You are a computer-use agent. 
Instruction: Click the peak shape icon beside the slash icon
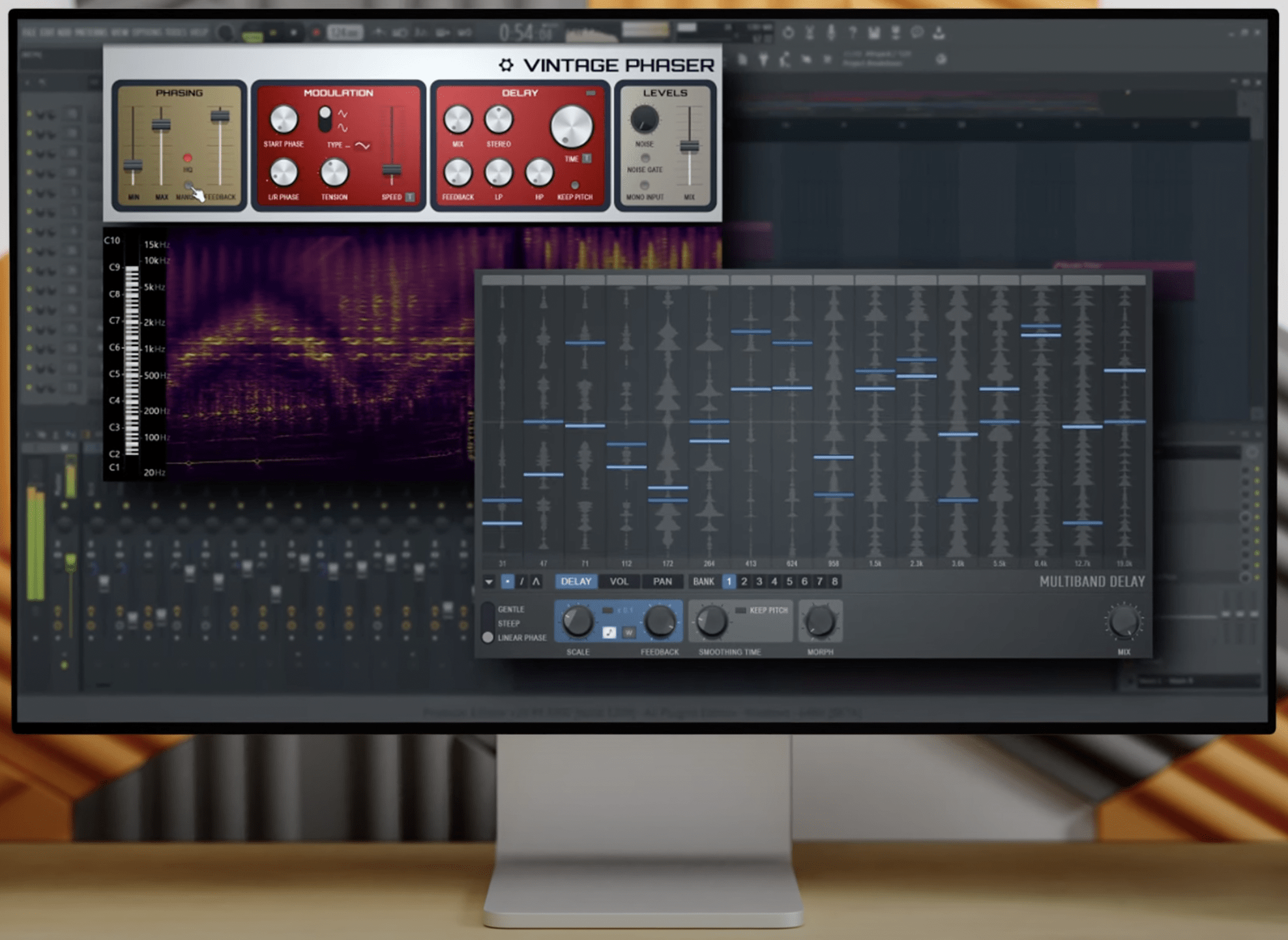point(536,581)
